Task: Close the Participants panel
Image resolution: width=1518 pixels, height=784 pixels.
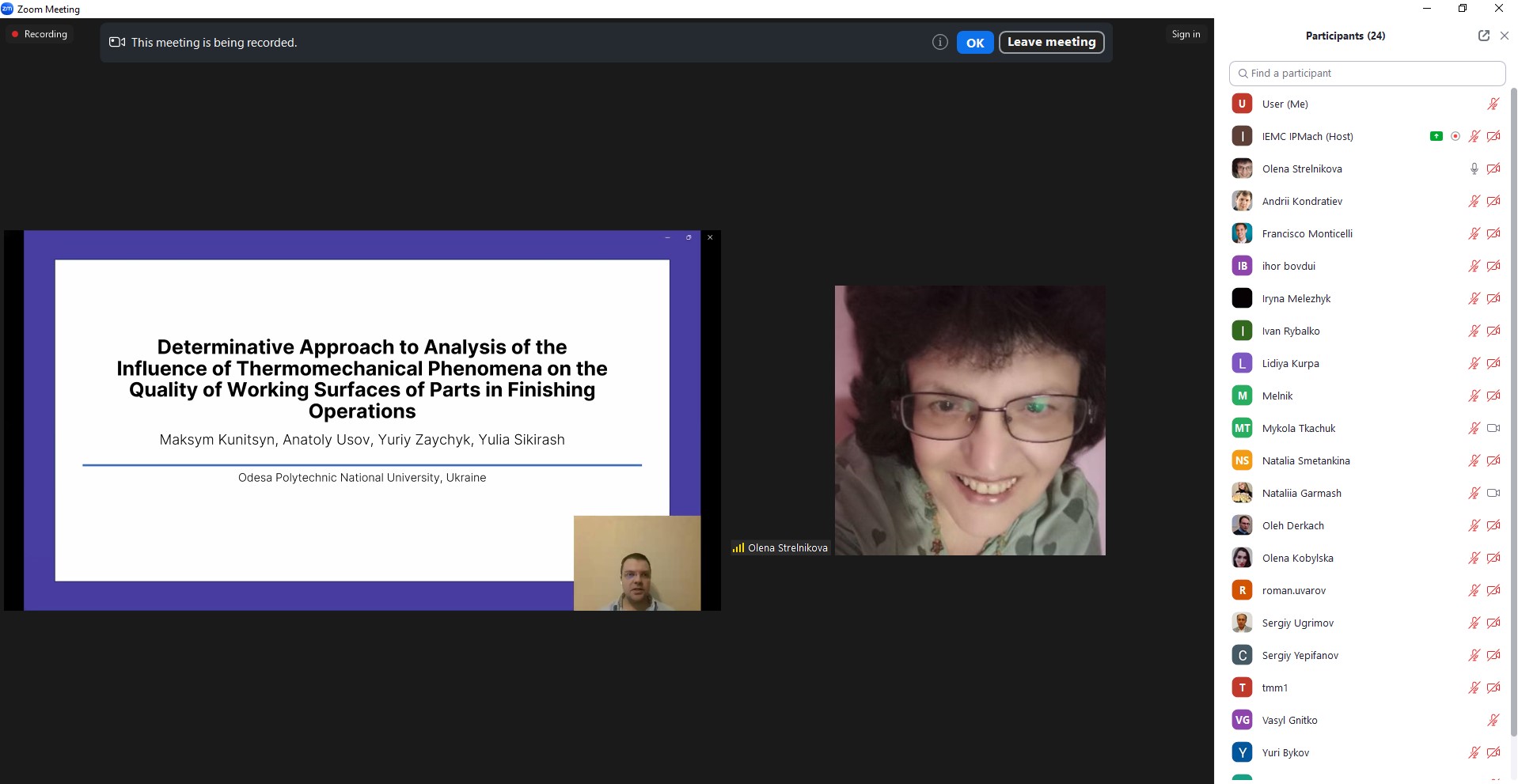Action: pos(1505,36)
